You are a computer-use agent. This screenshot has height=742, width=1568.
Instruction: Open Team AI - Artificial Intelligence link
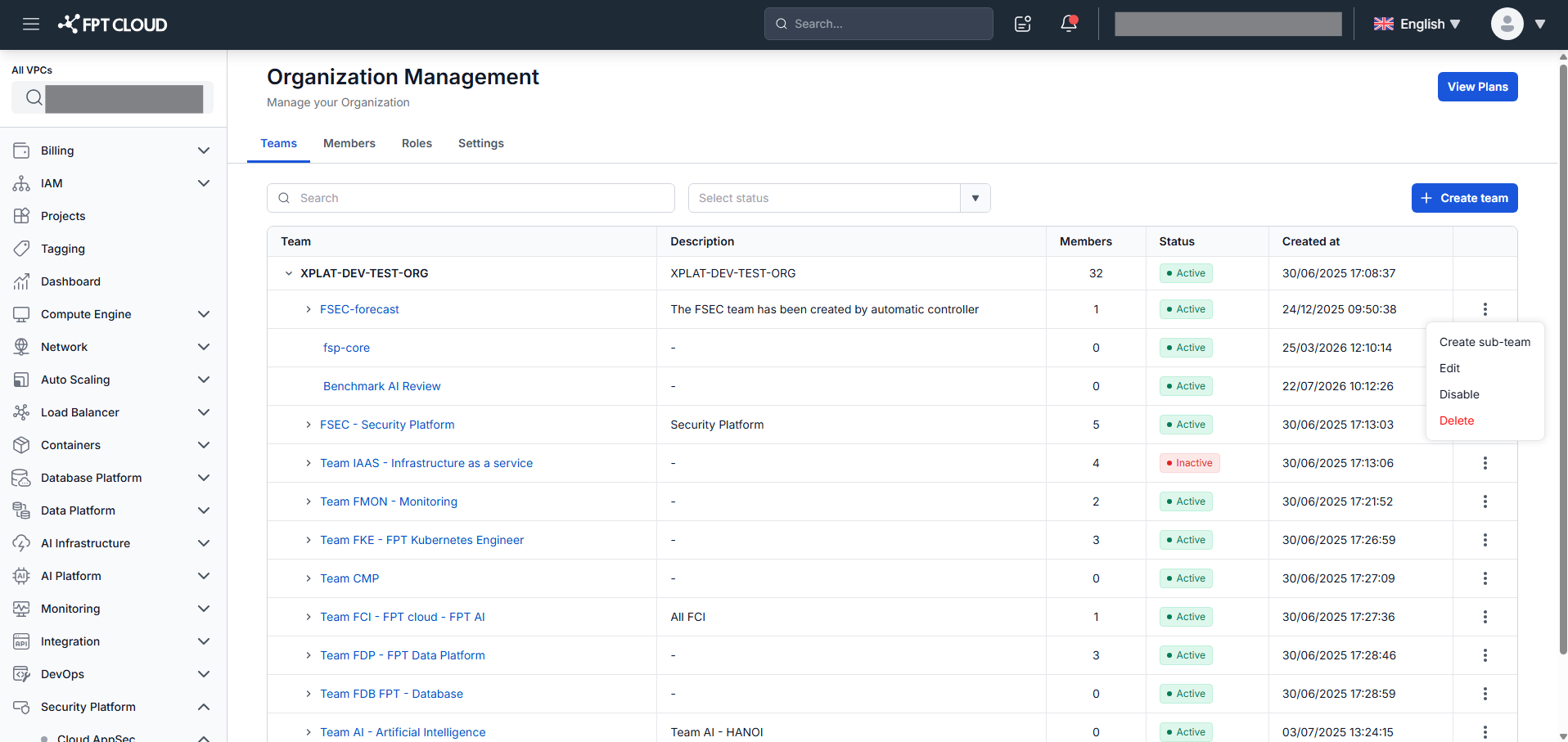[x=403, y=732]
